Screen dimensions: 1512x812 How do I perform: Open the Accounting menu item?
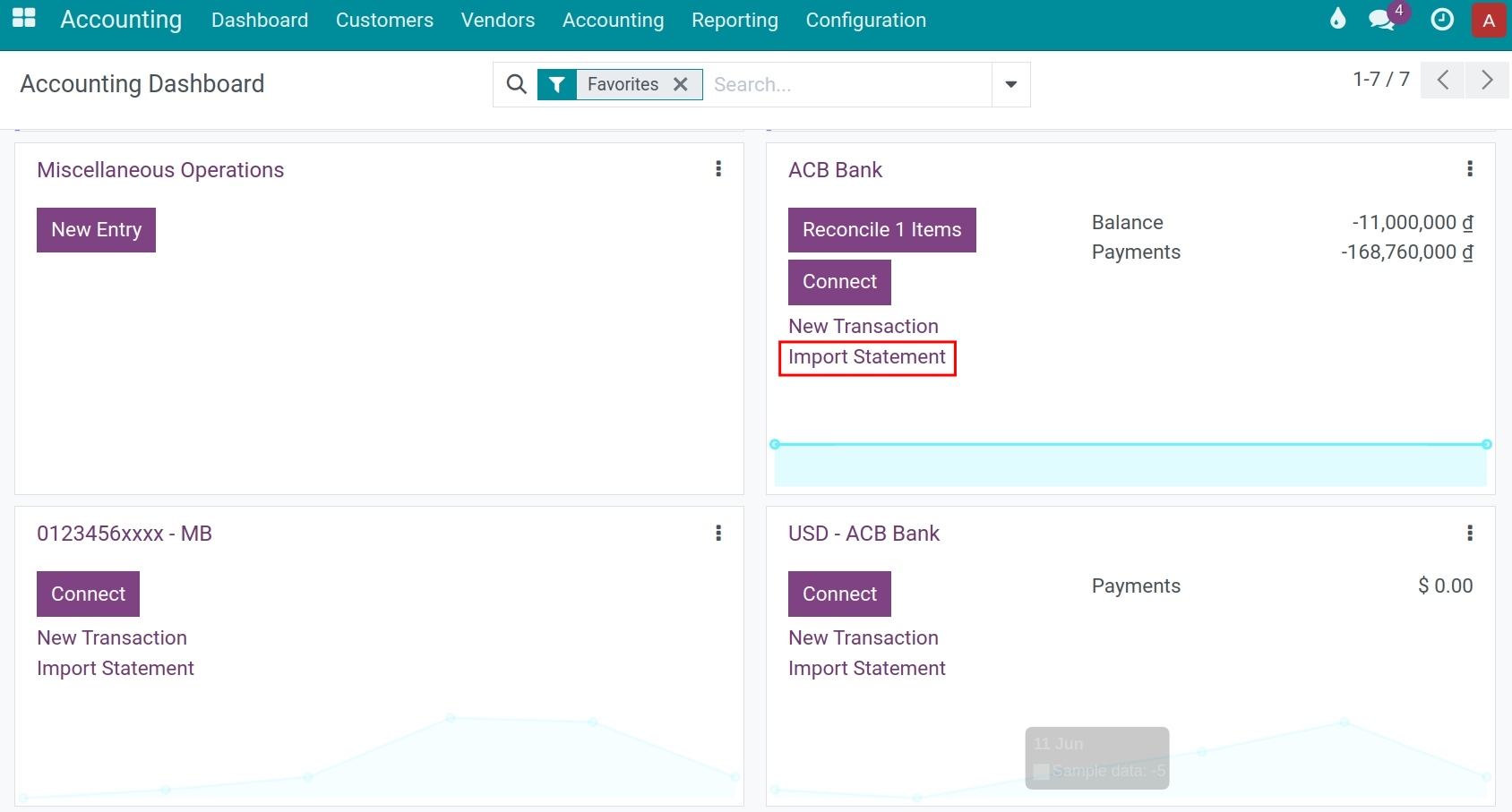pyautogui.click(x=614, y=20)
